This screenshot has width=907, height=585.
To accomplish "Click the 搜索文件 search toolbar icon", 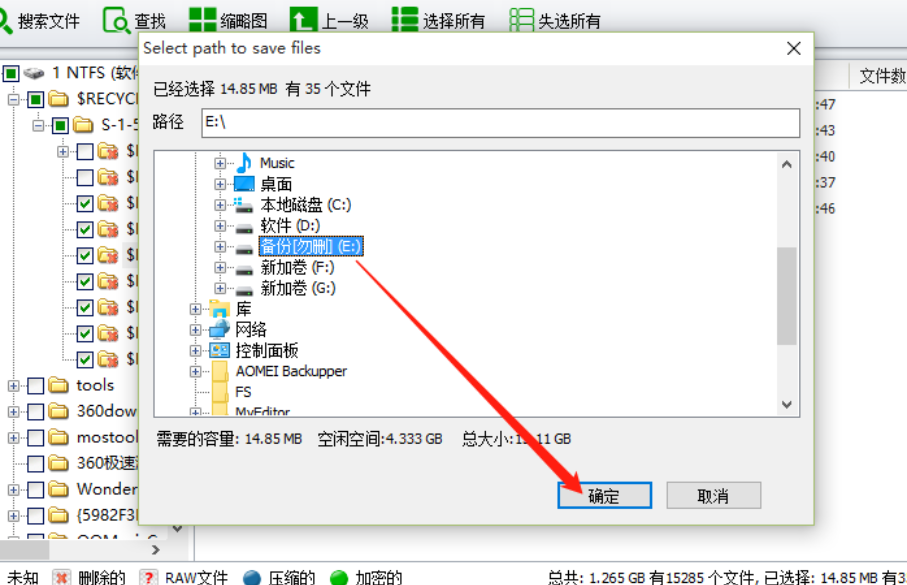I will 5,20.
